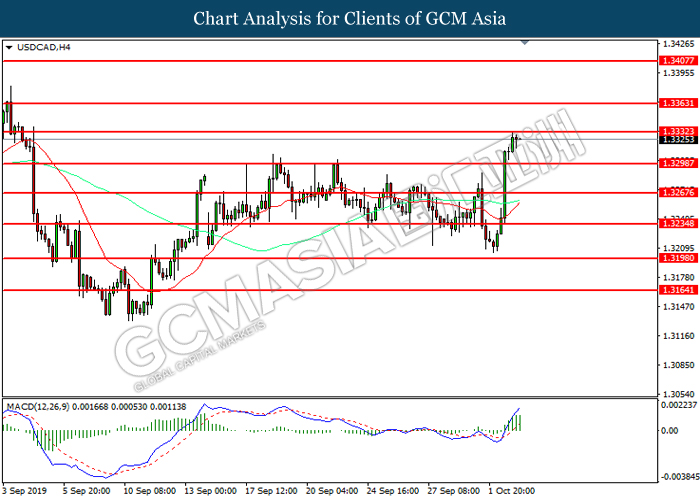
Task: Click the 5 Sep 20:00 time label
Action: [86, 491]
